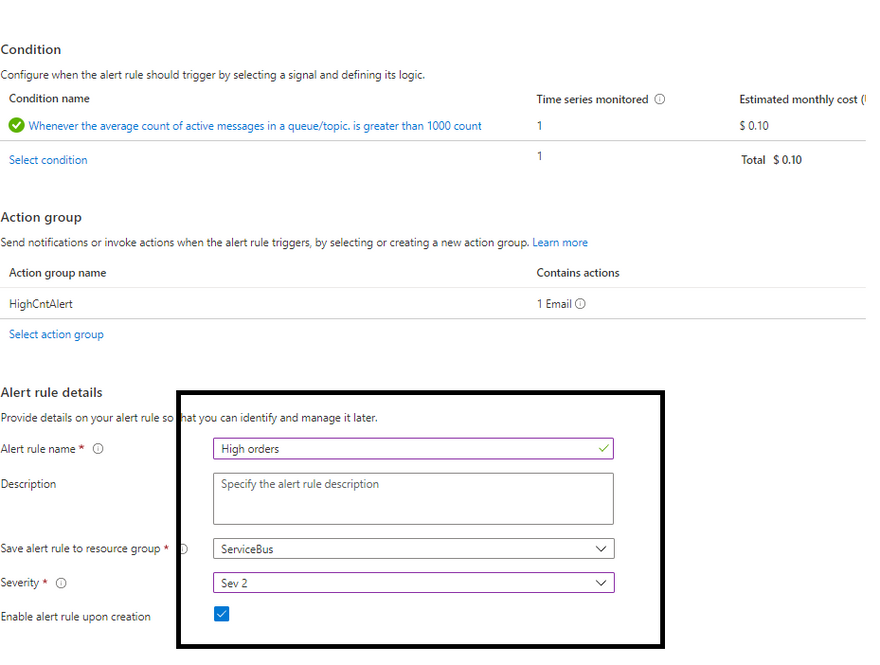Click the High orders alert rule name field

[x=400, y=449]
